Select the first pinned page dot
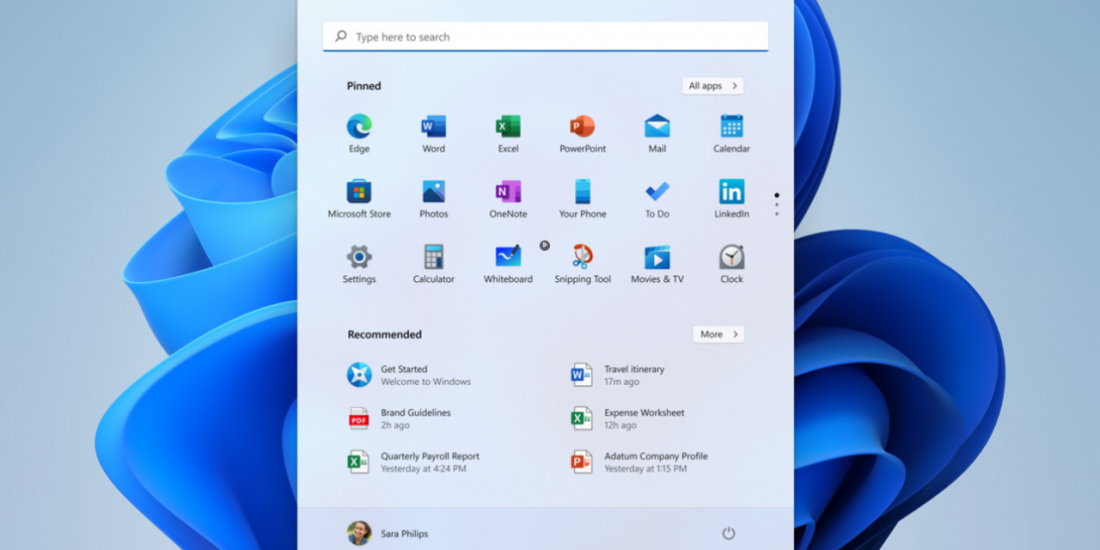This screenshot has width=1100, height=550. pos(777,195)
